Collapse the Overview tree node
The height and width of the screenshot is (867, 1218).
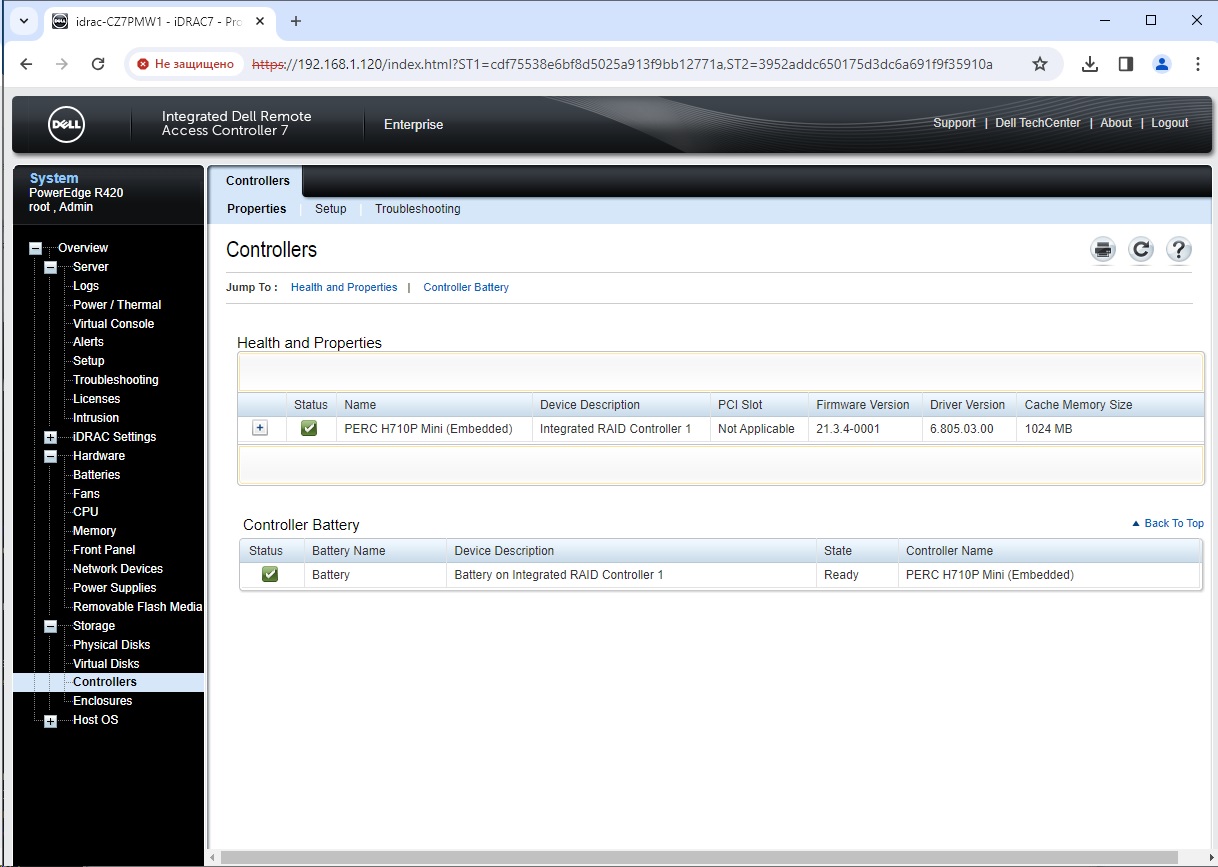click(x=36, y=248)
